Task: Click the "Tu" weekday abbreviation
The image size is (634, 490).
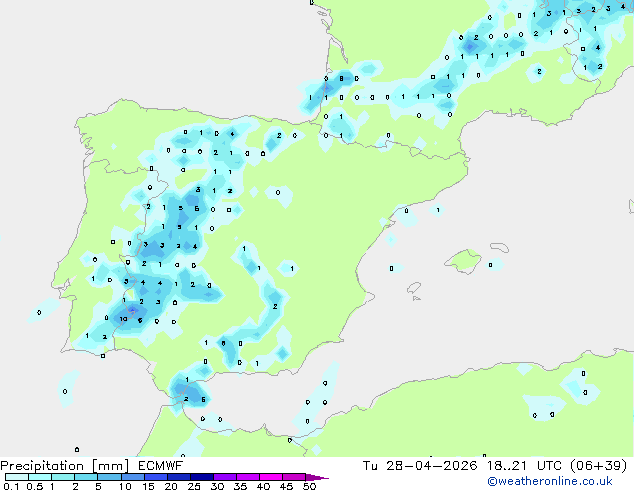Action: (x=370, y=466)
